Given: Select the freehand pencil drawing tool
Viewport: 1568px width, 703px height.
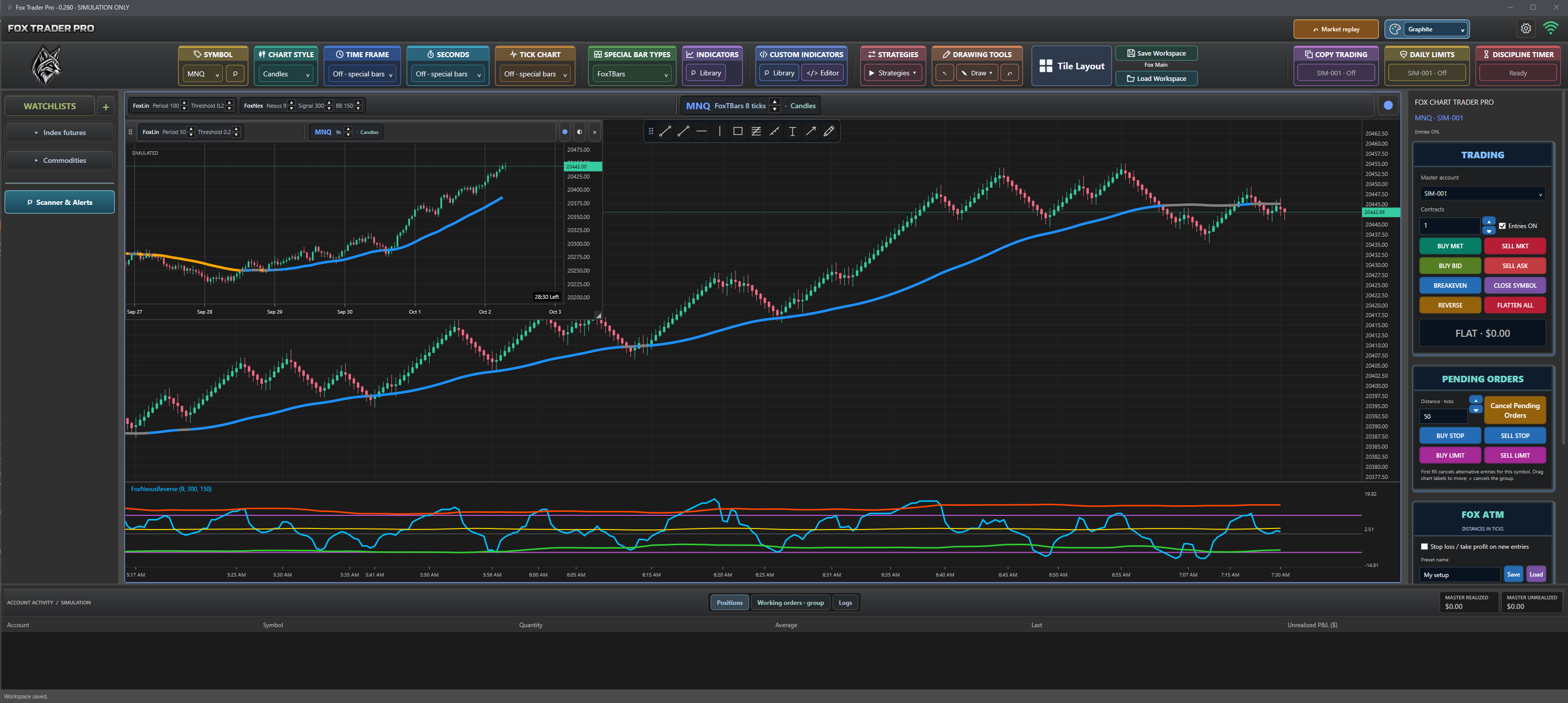Looking at the screenshot, I should point(829,131).
